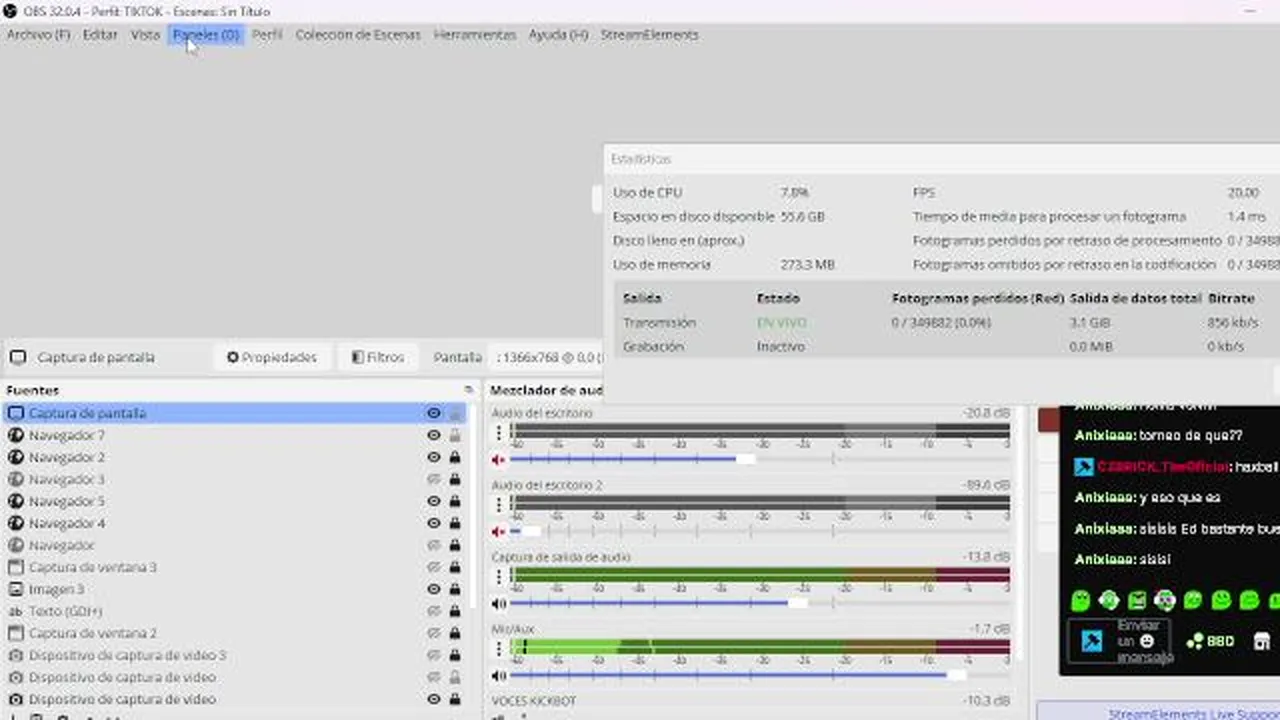This screenshot has width=1280, height=720.
Task: Mute the Mic/Aux channel
Action: [498, 675]
